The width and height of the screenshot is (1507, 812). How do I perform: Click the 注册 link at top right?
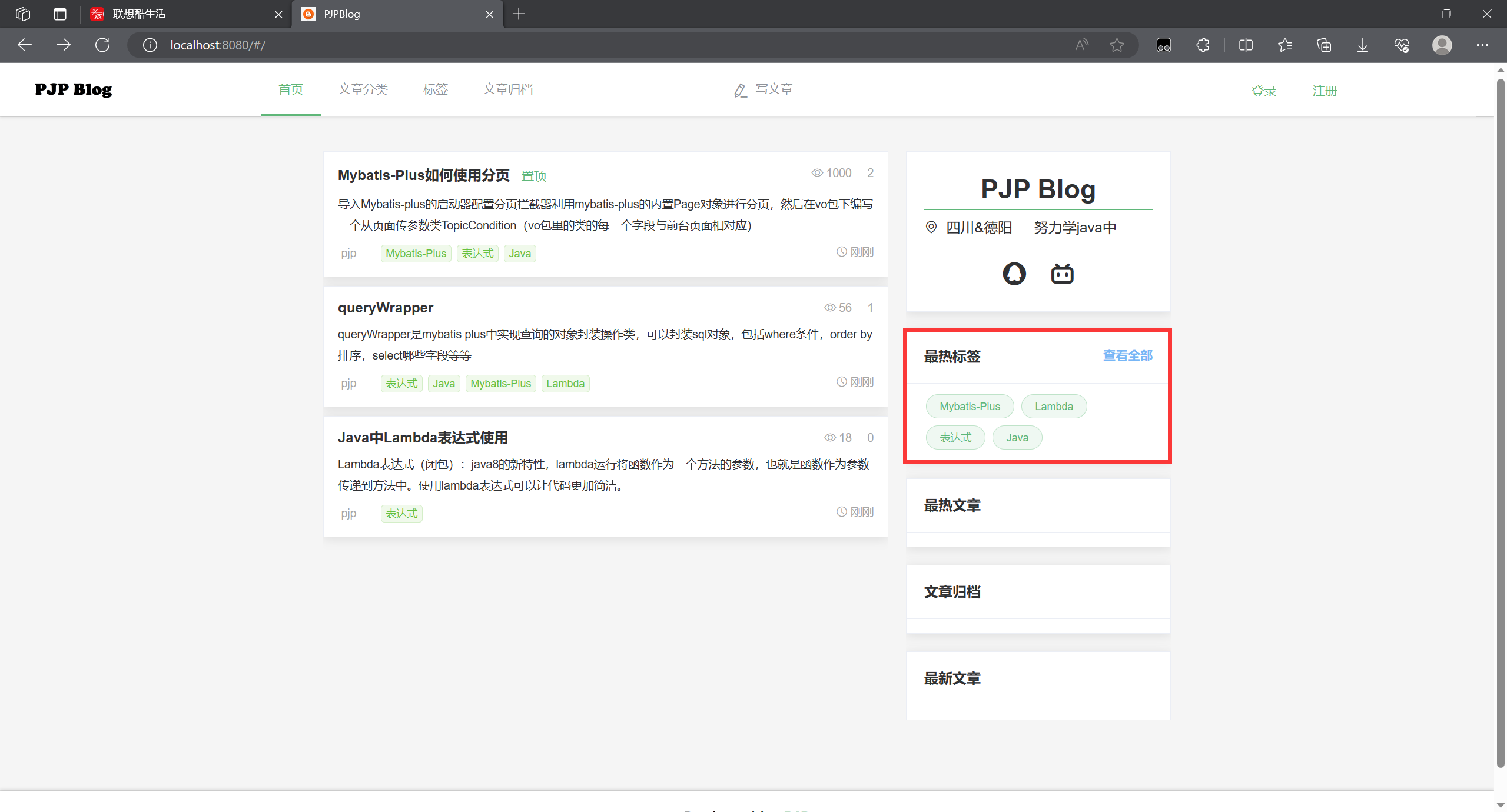tap(1324, 91)
